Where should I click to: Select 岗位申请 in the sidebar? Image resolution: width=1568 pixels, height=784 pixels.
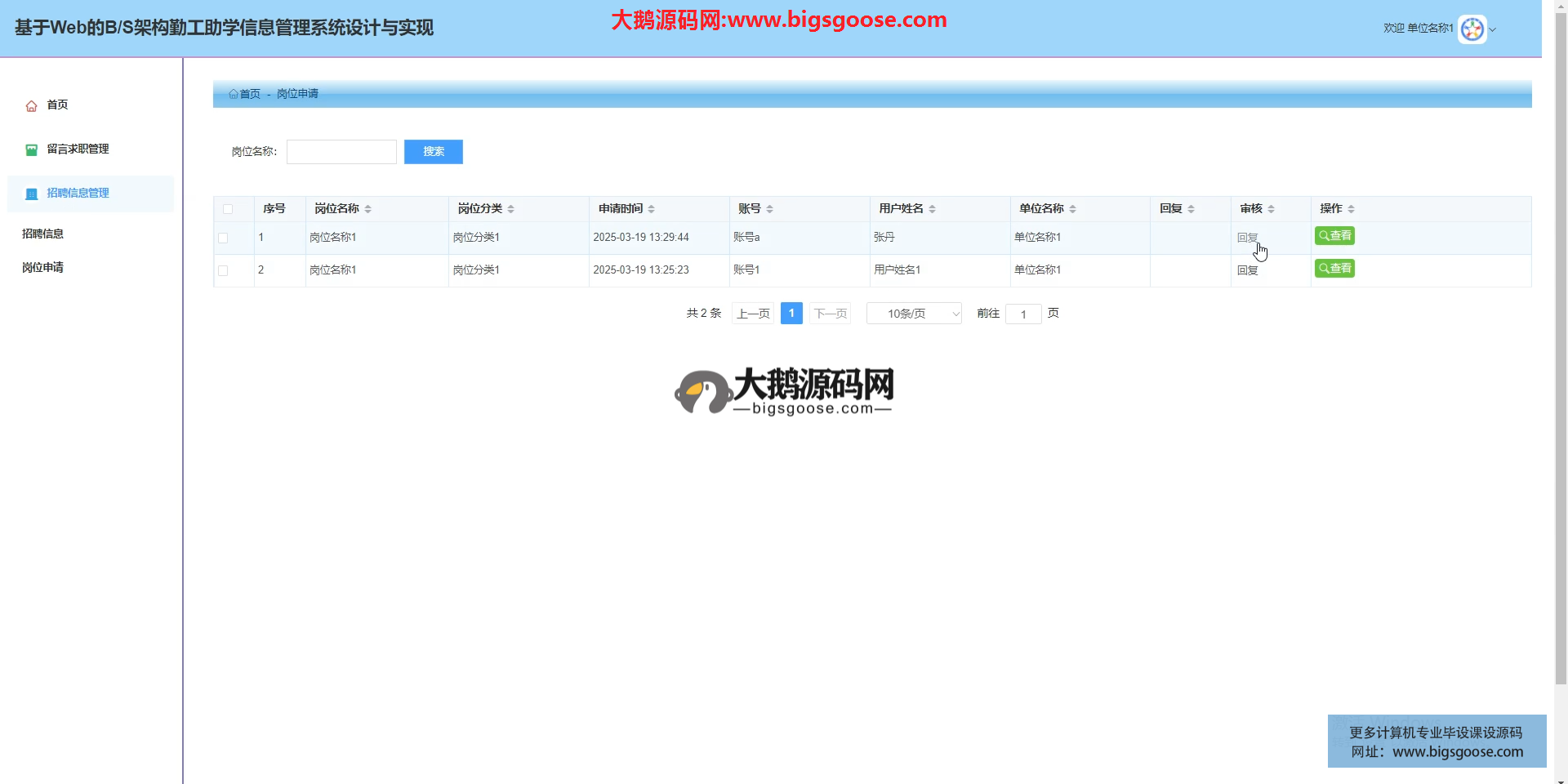coord(43,268)
